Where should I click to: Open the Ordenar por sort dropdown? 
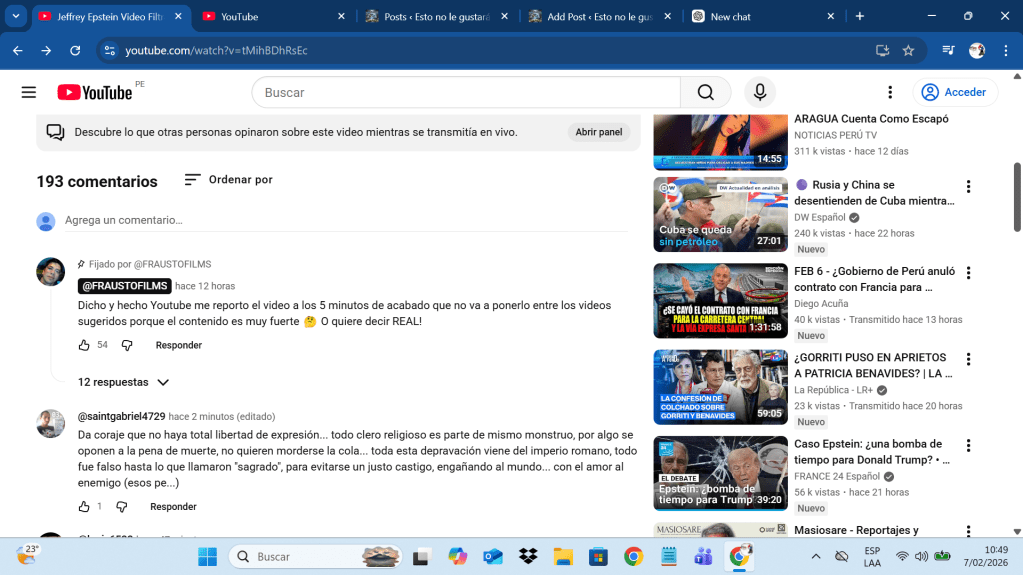tap(229, 180)
